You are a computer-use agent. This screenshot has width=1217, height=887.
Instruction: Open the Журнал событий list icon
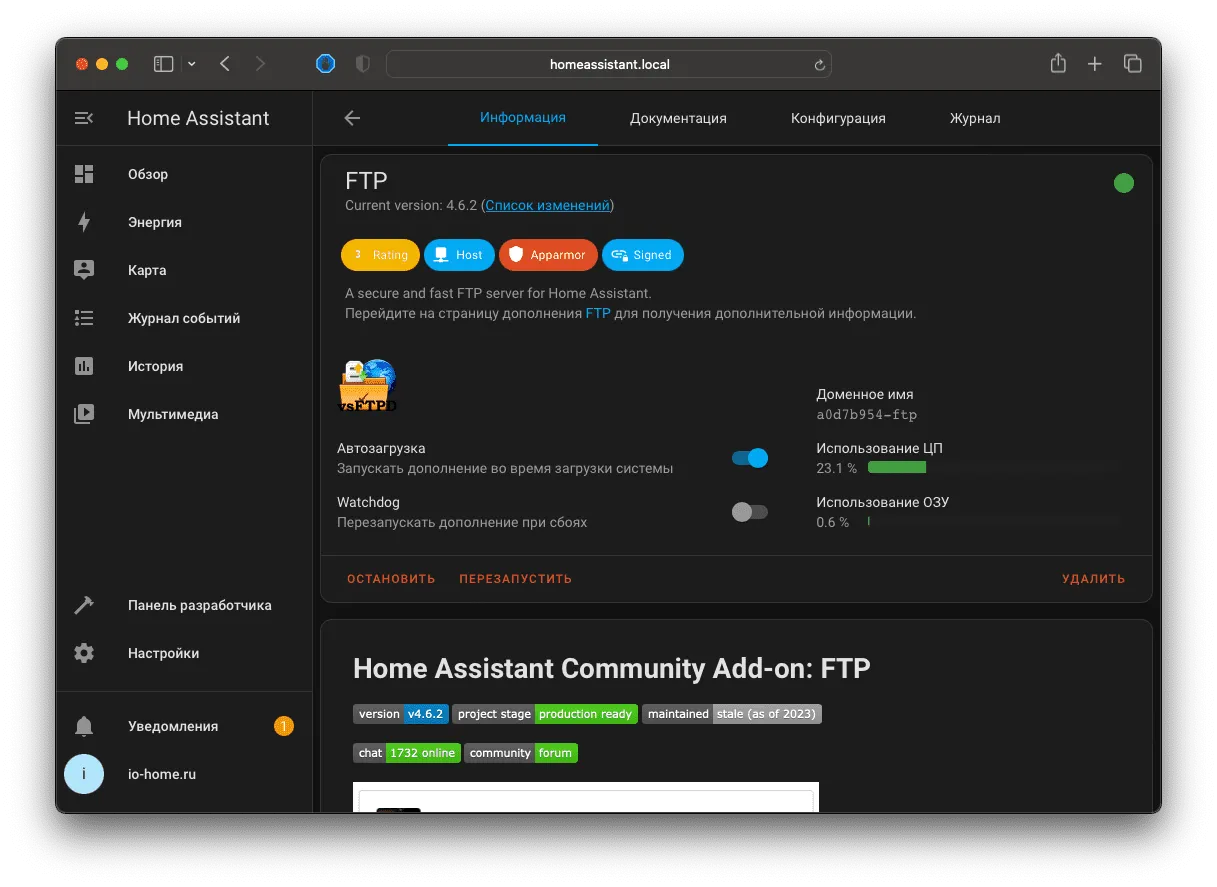tap(84, 318)
